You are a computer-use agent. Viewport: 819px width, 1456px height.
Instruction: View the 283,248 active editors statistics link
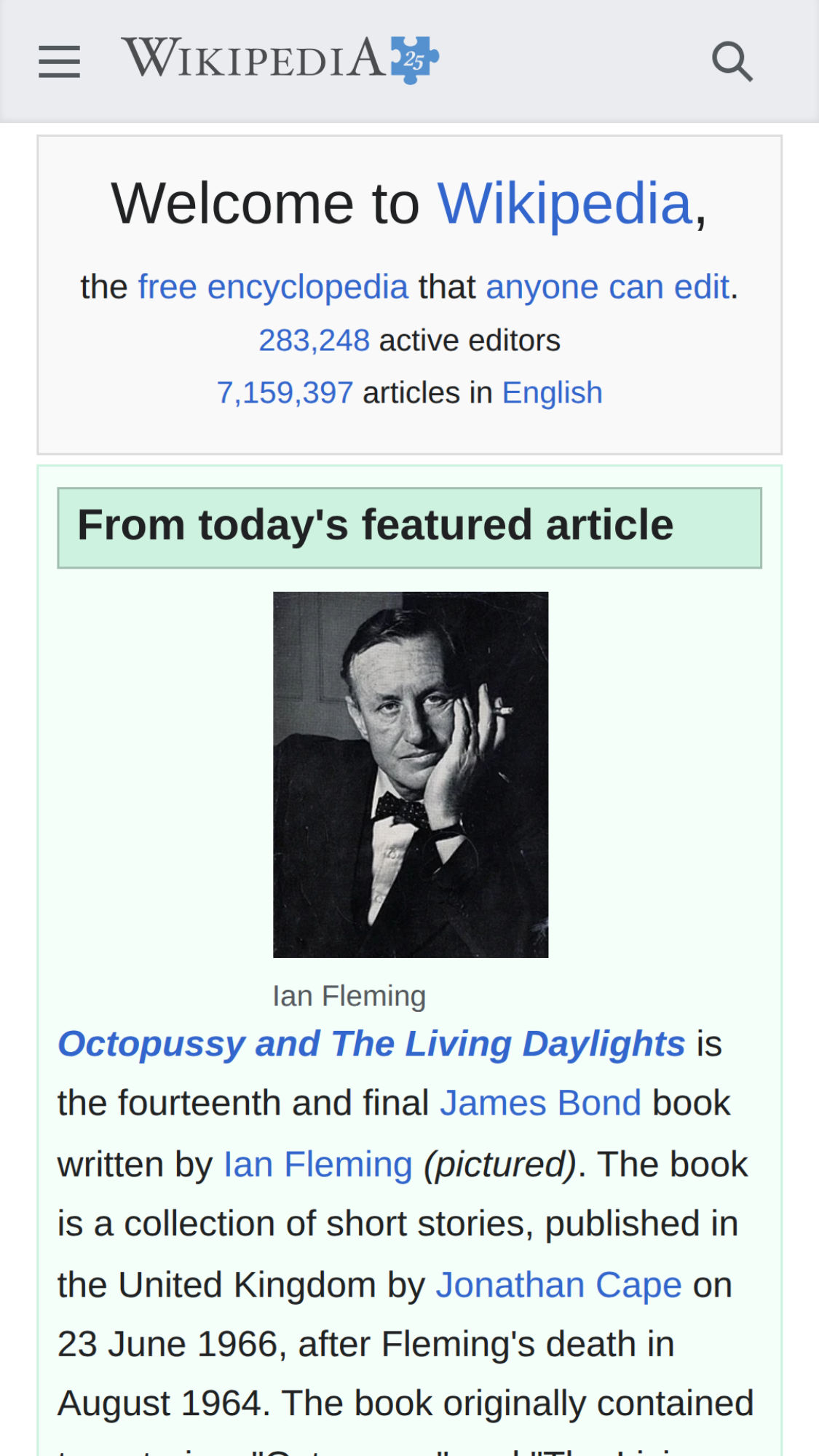(314, 339)
